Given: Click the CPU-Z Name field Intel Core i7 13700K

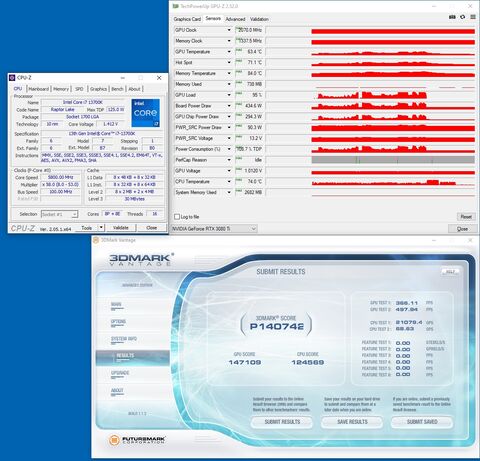Looking at the screenshot, I should 83,102.
